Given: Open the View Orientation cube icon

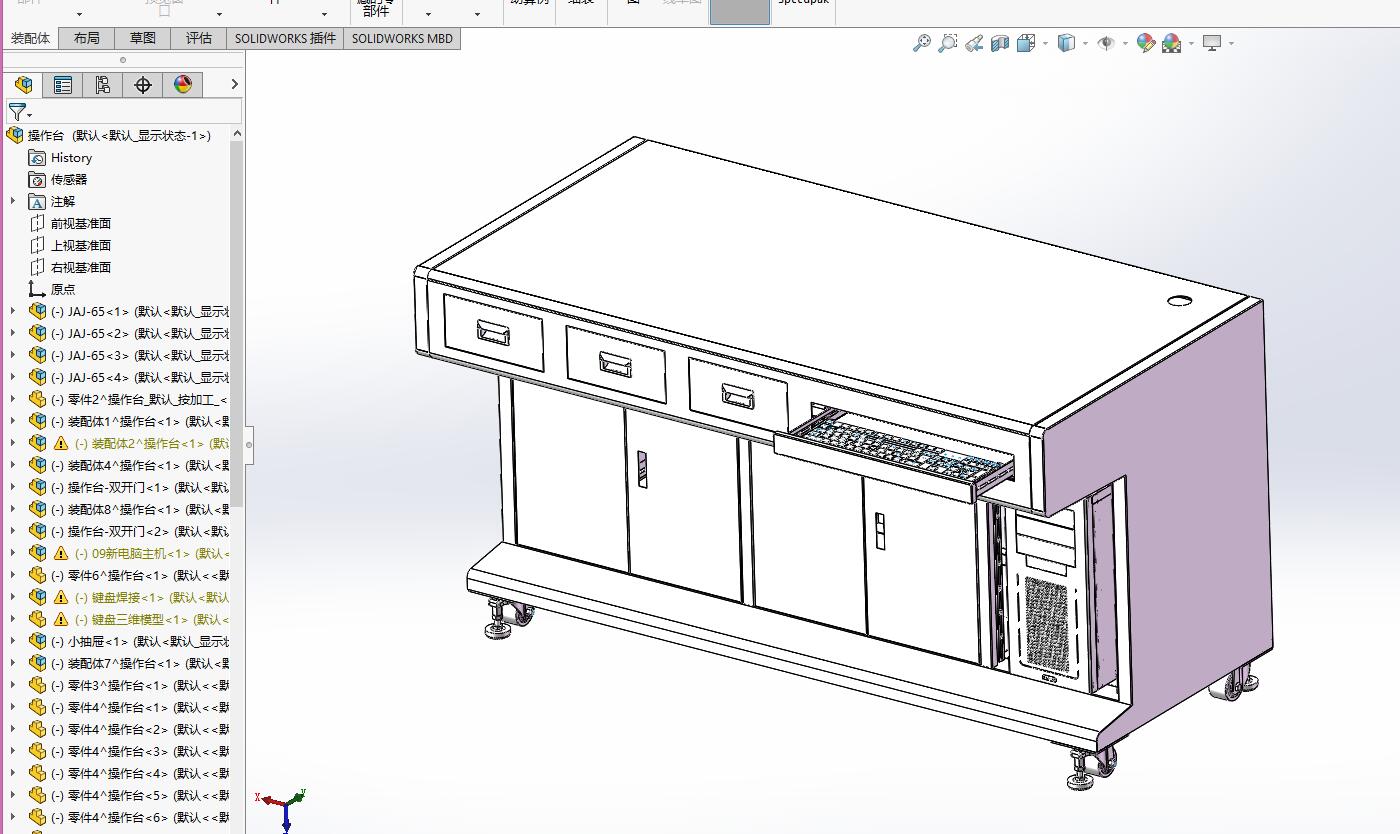Looking at the screenshot, I should [1025, 43].
